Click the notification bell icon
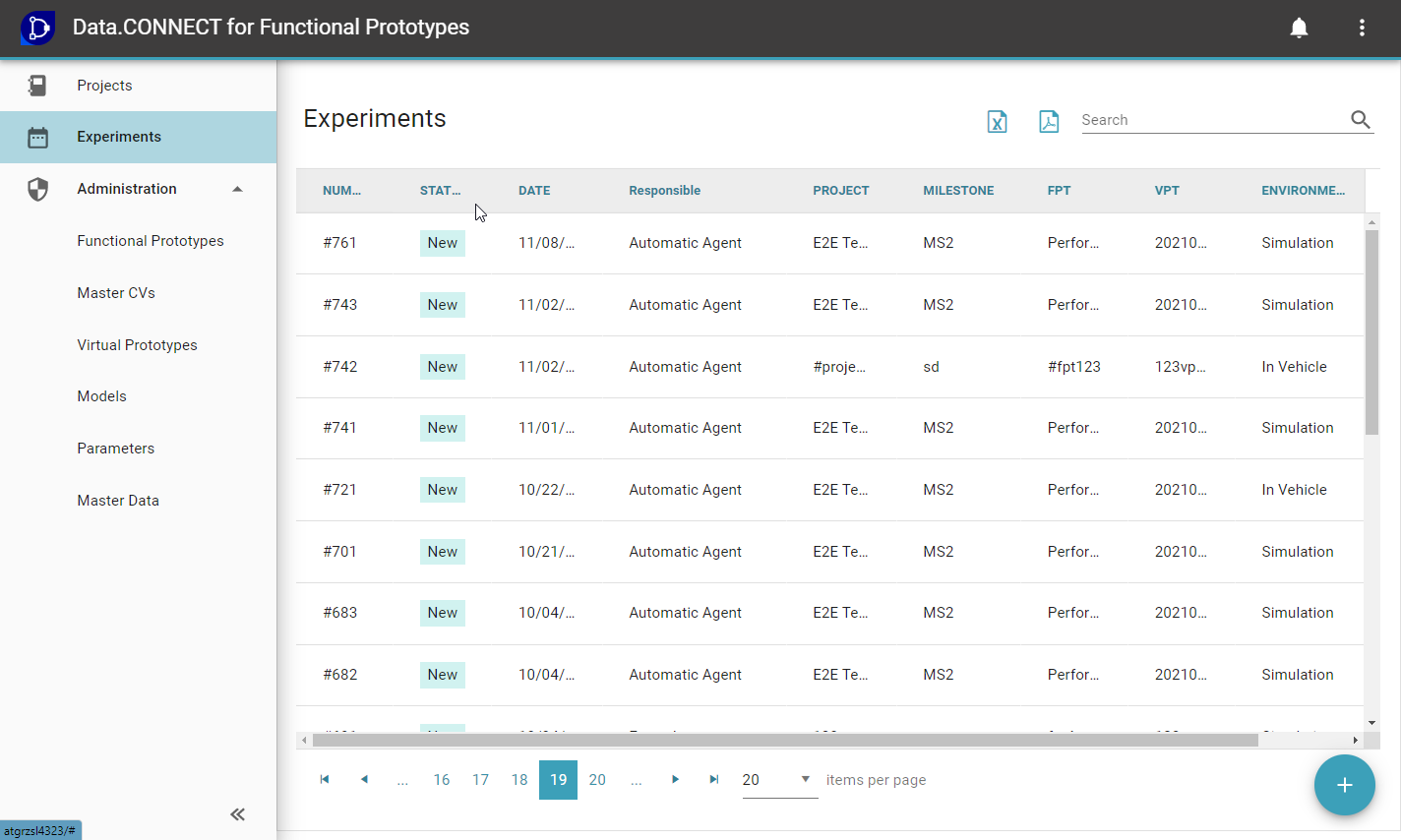The image size is (1401, 840). coord(1299,28)
